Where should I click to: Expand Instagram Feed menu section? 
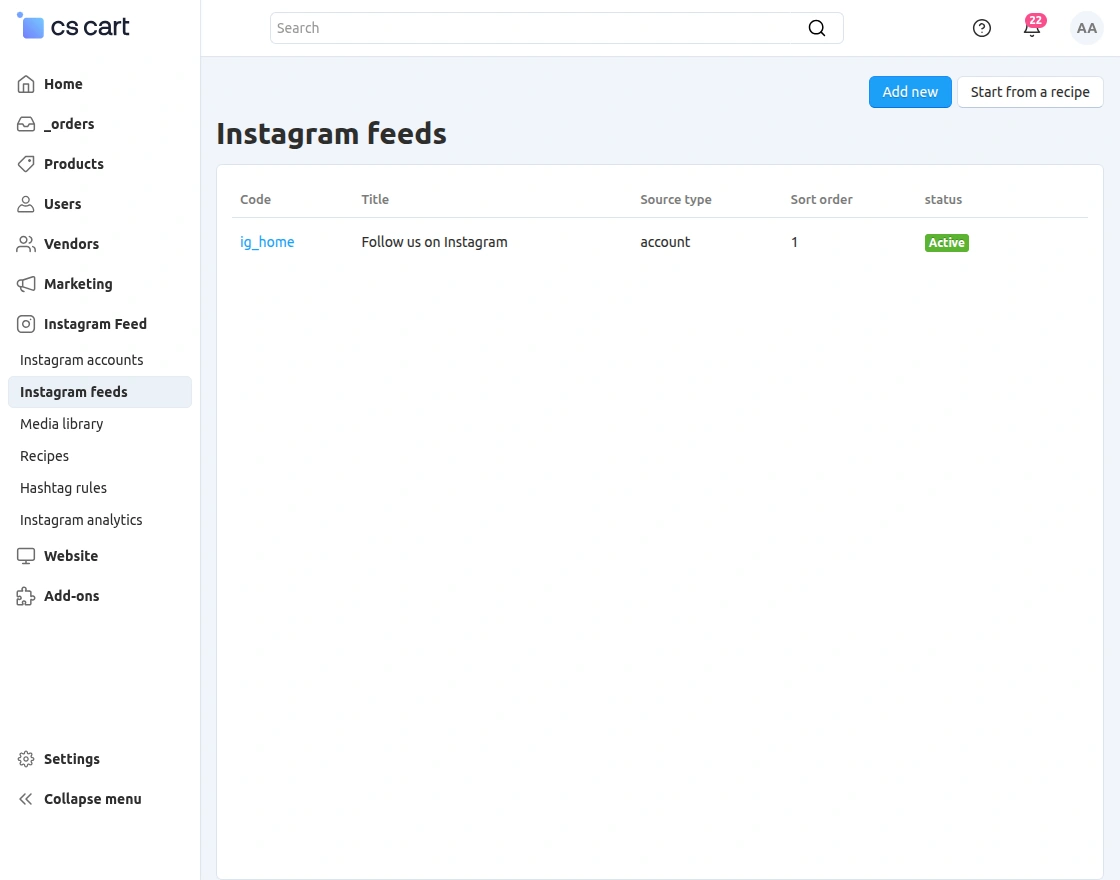click(x=95, y=324)
